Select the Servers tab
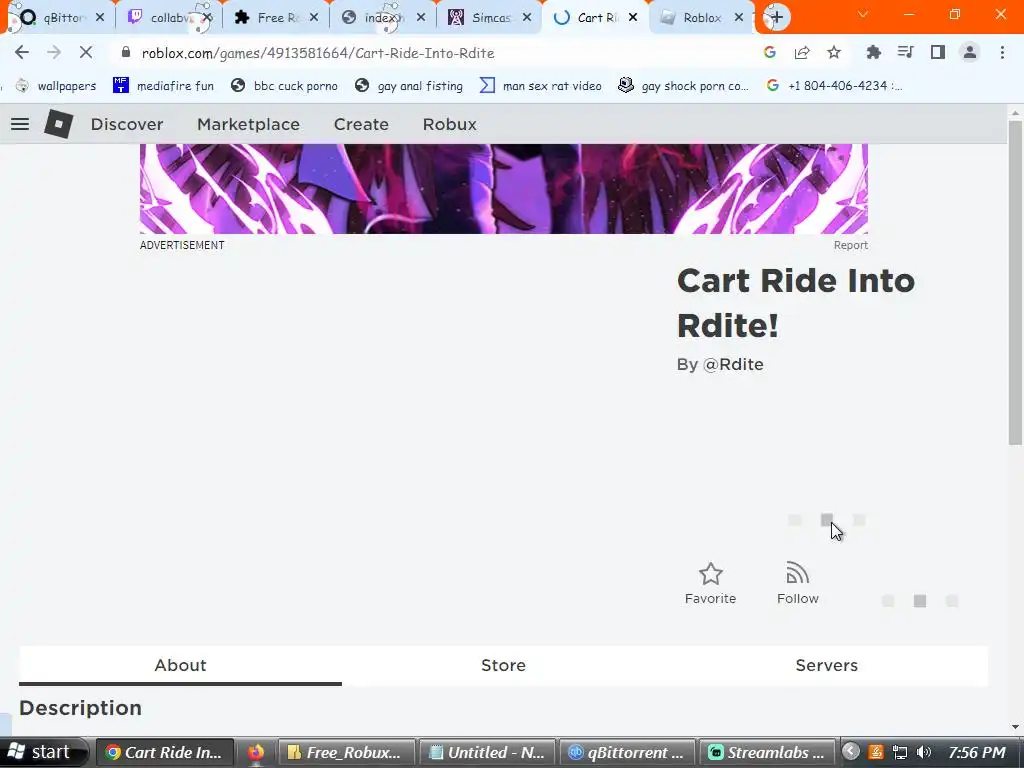Viewport: 1024px width, 768px height. pos(826,665)
